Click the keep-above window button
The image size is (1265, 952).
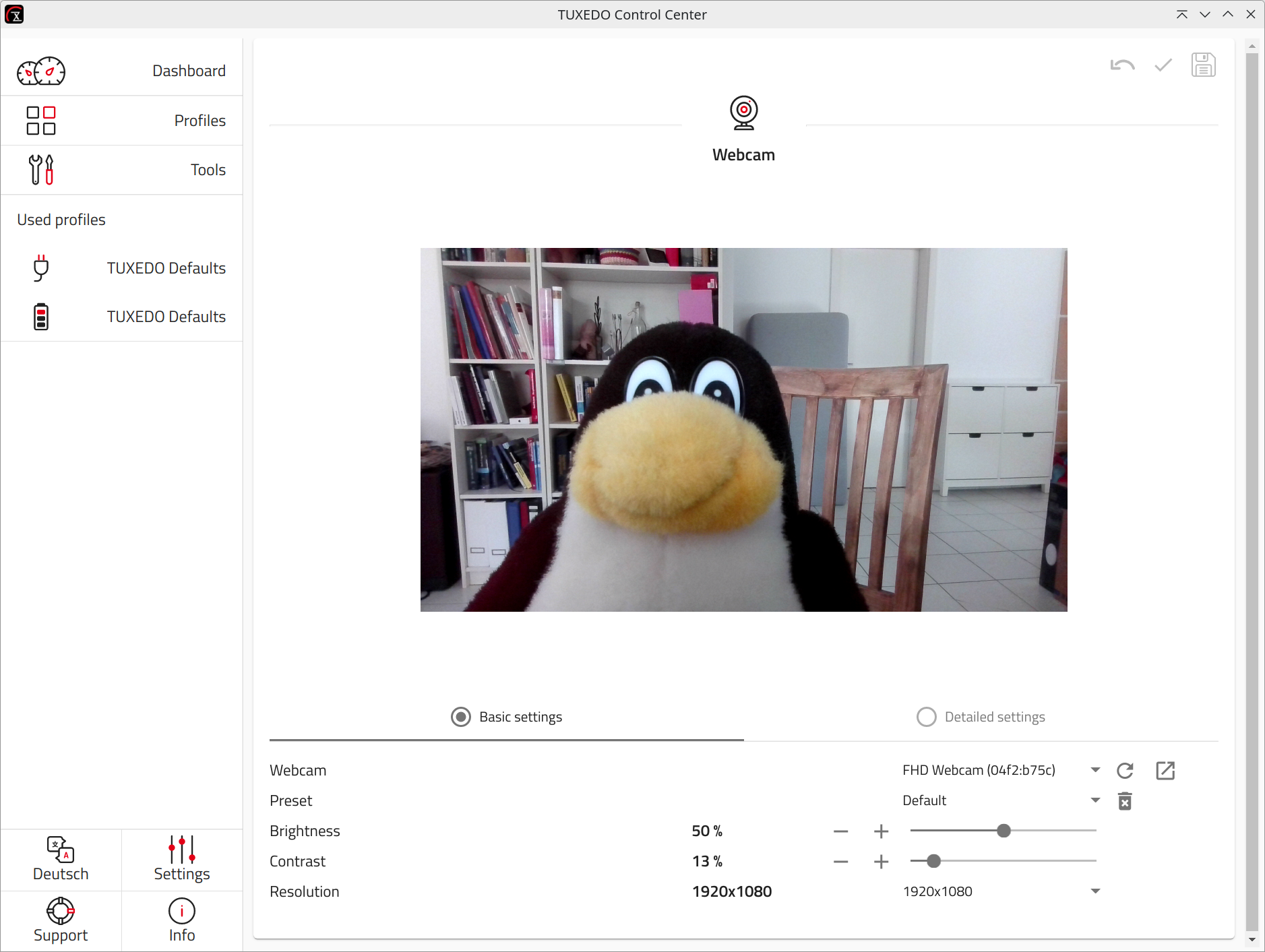(1182, 14)
